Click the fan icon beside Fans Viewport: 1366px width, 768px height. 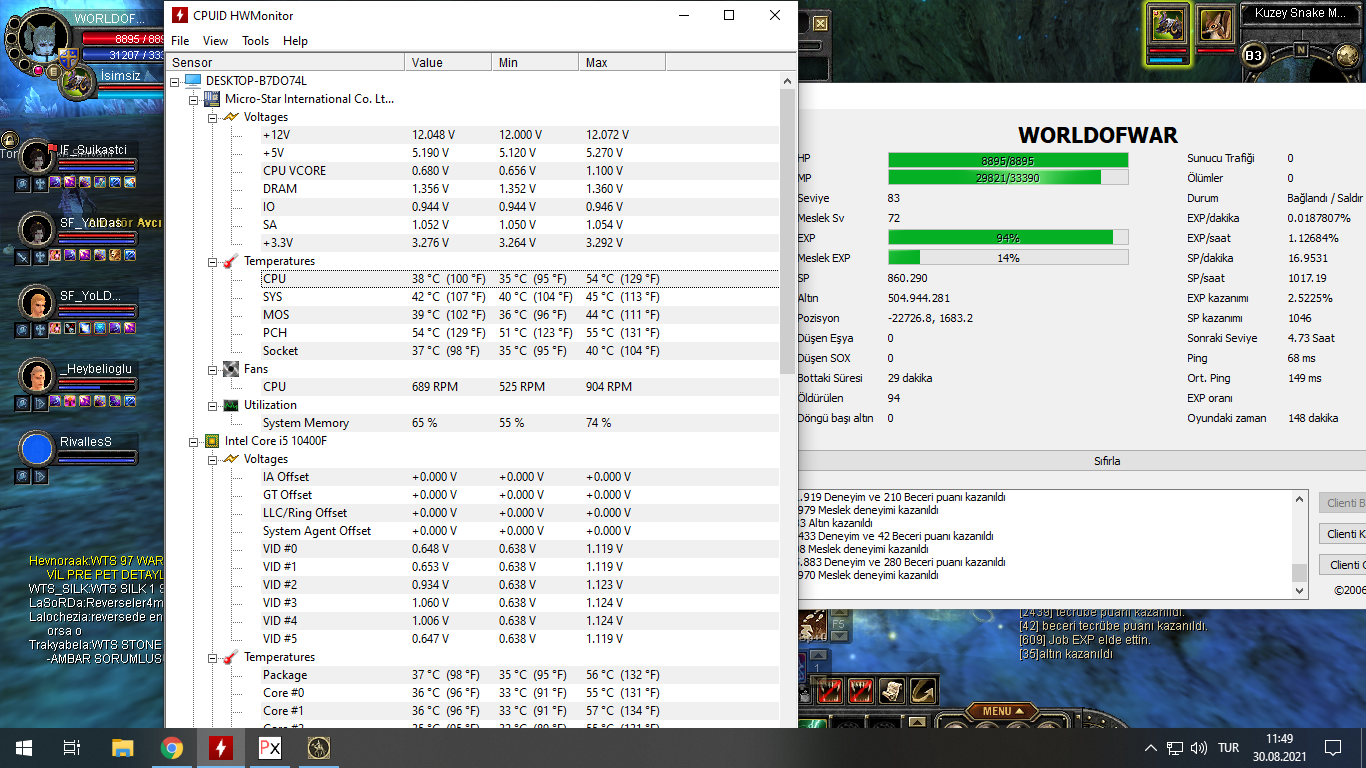(230, 369)
